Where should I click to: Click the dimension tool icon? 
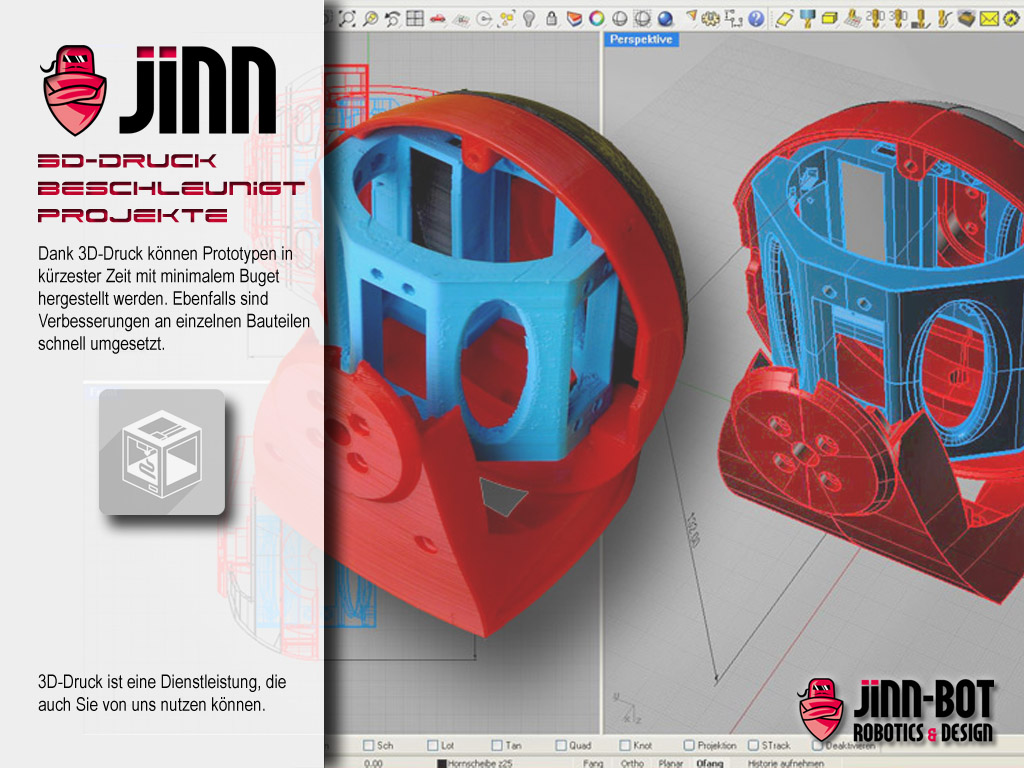(733, 18)
